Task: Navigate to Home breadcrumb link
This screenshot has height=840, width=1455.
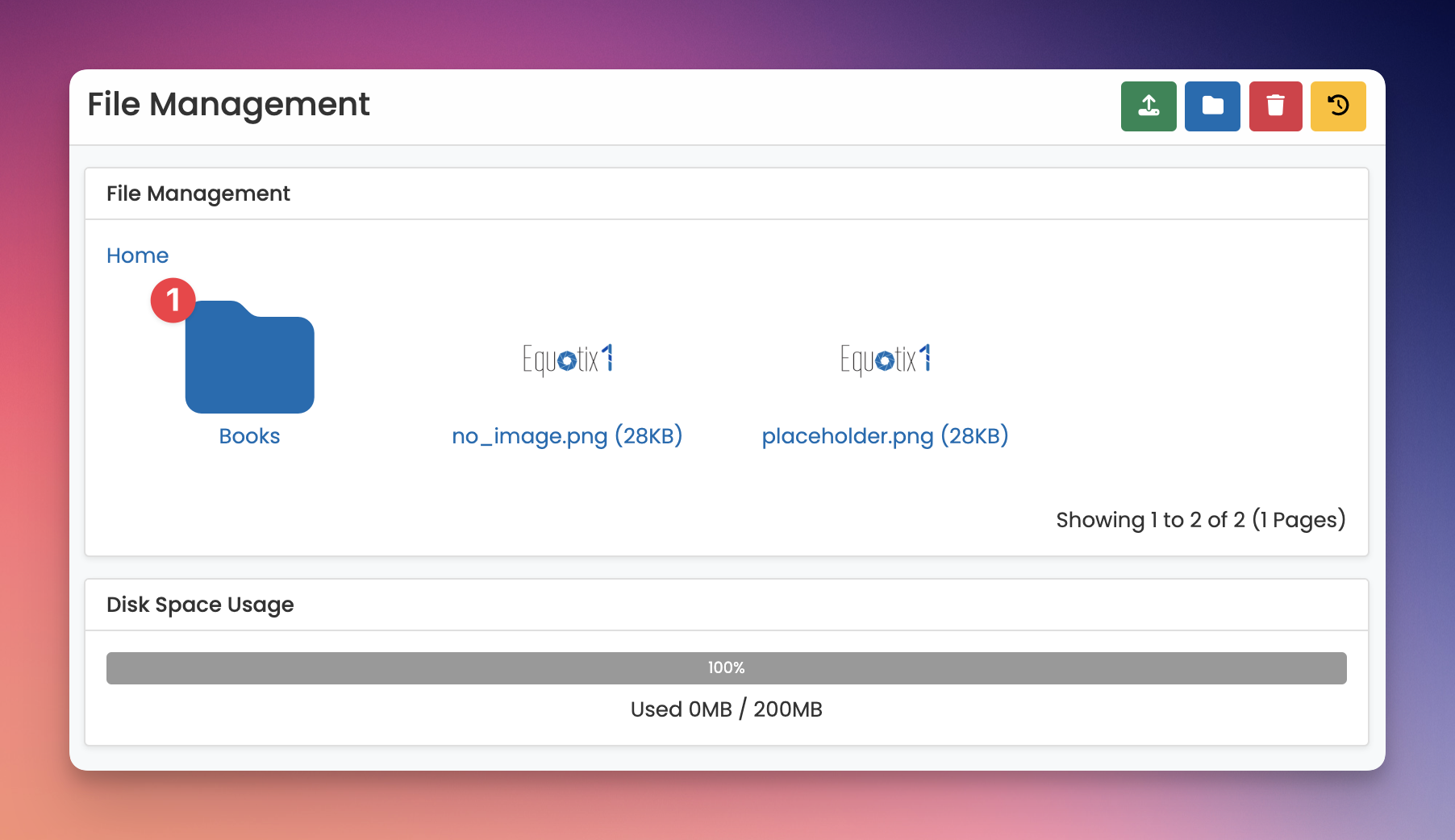Action: pos(137,256)
